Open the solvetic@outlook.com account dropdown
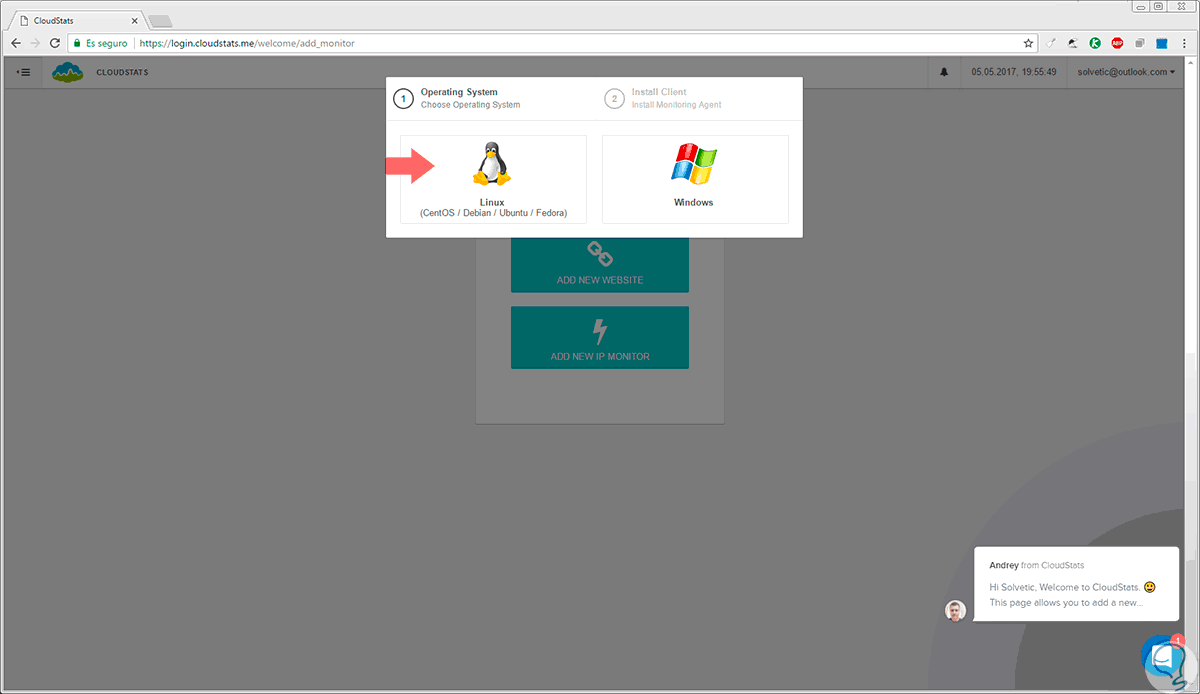The height and width of the screenshot is (694, 1200). click(1126, 72)
